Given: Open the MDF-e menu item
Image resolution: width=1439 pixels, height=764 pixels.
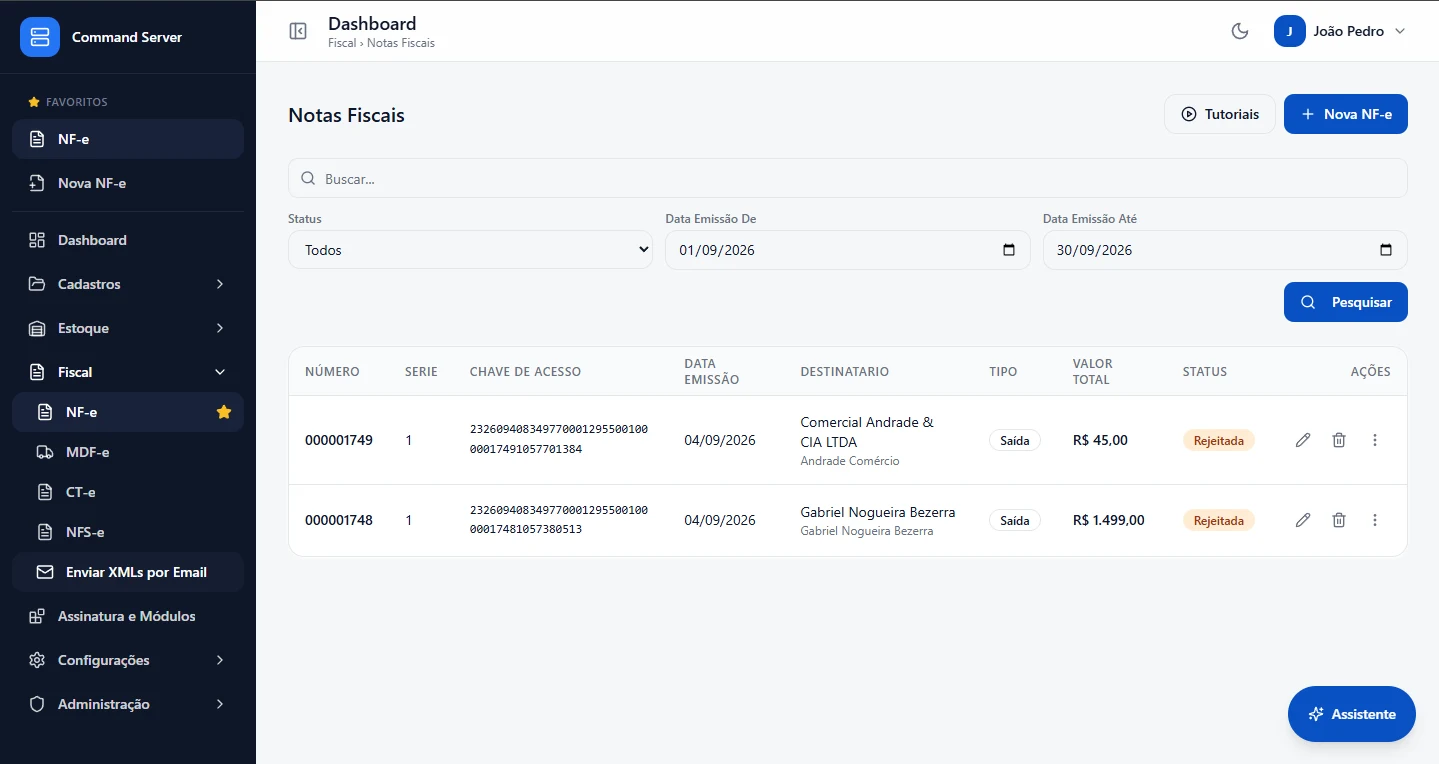Looking at the screenshot, I should (128, 452).
